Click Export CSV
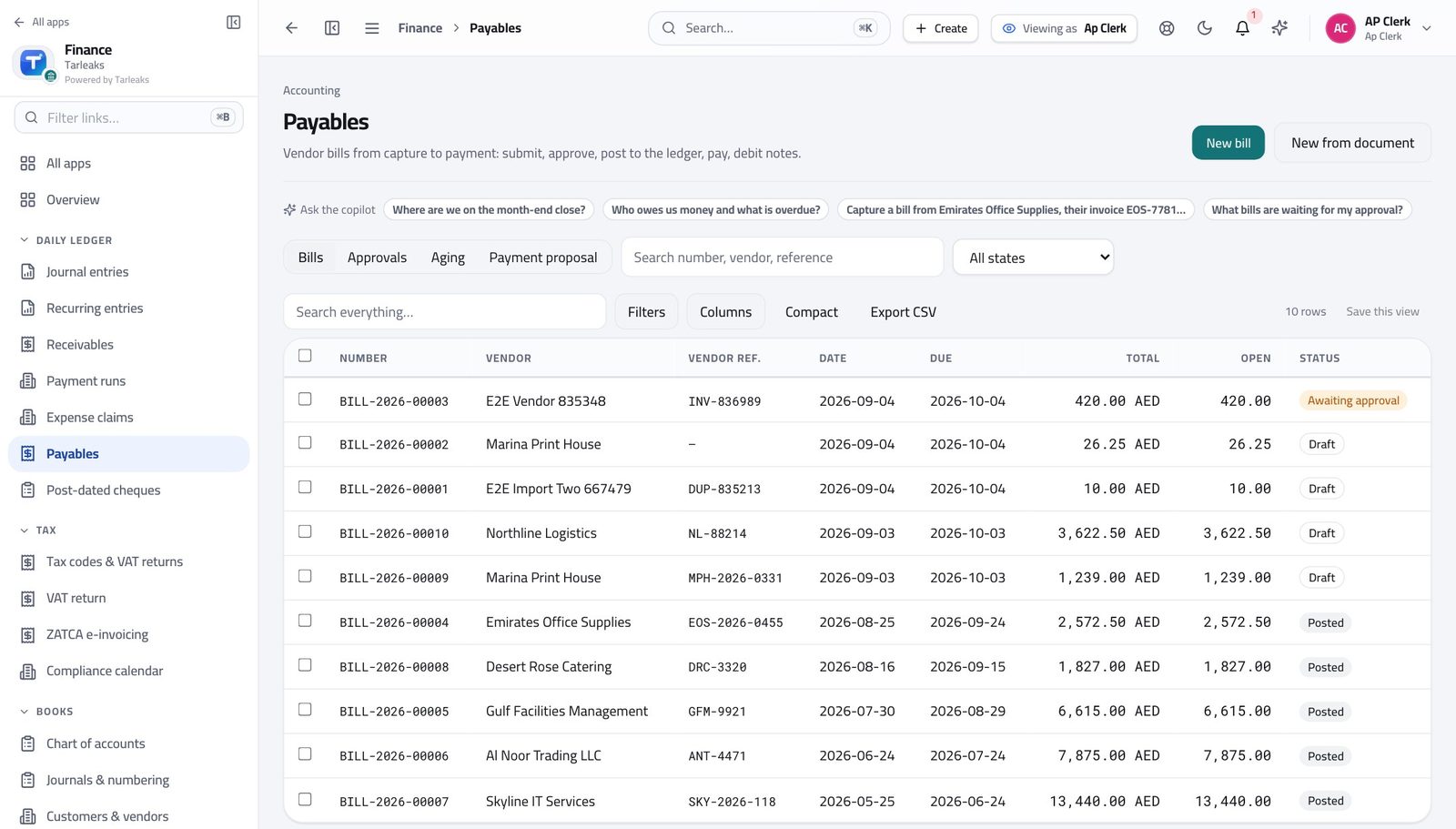The height and width of the screenshot is (829, 1456). click(903, 312)
